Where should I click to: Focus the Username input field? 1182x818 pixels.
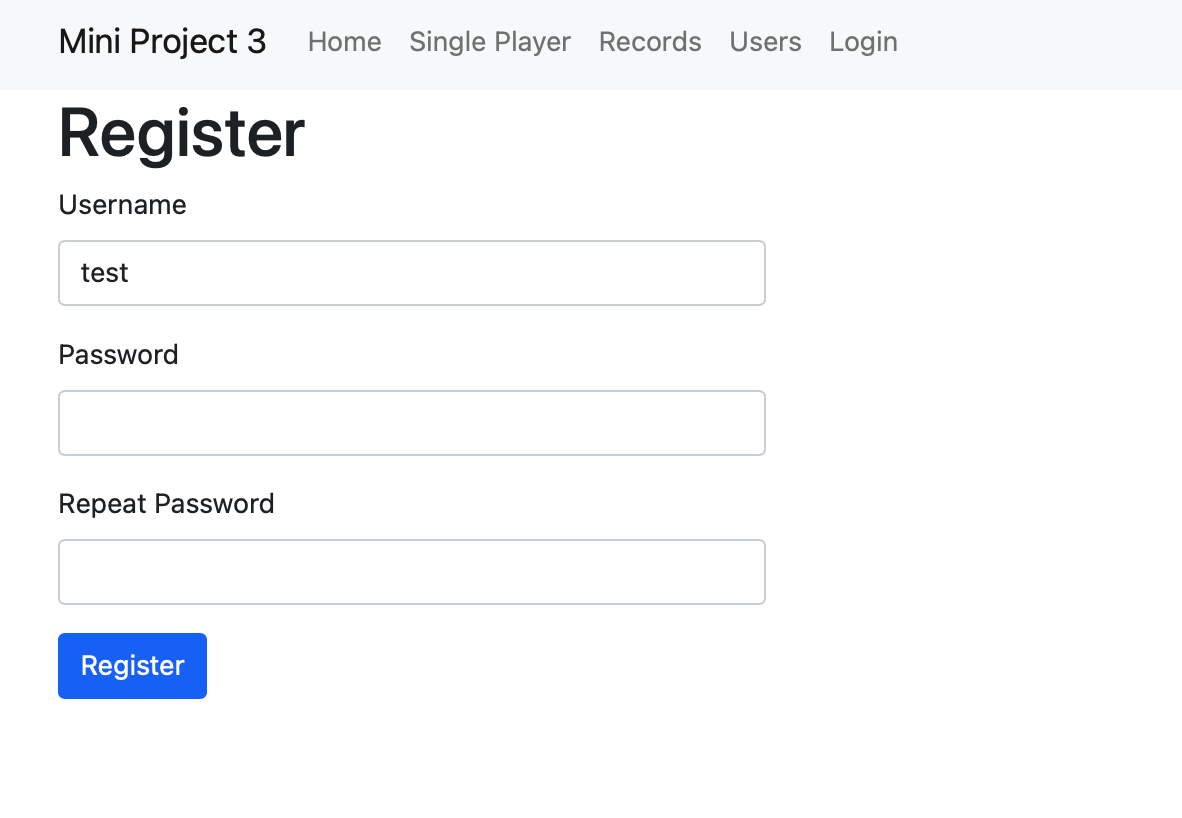412,273
